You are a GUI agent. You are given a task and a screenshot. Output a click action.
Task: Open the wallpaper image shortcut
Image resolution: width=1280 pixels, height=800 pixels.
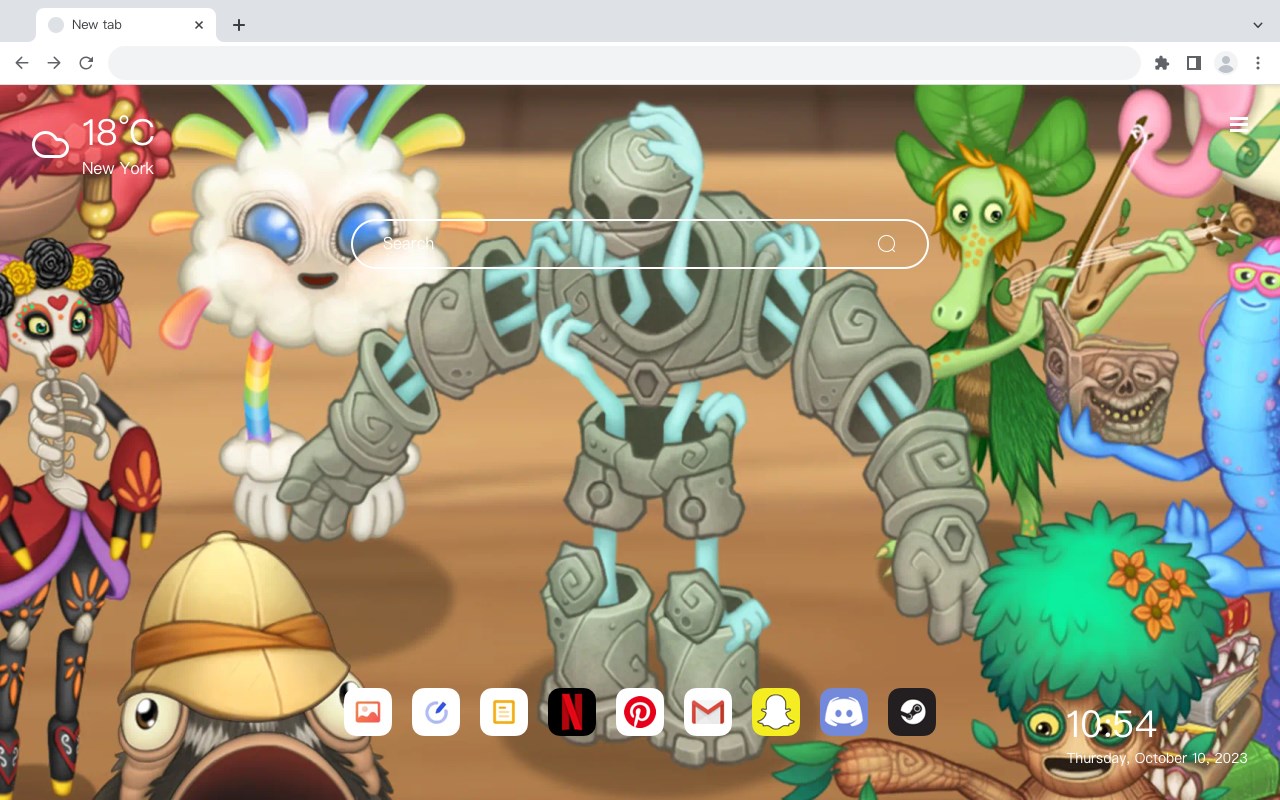point(368,712)
